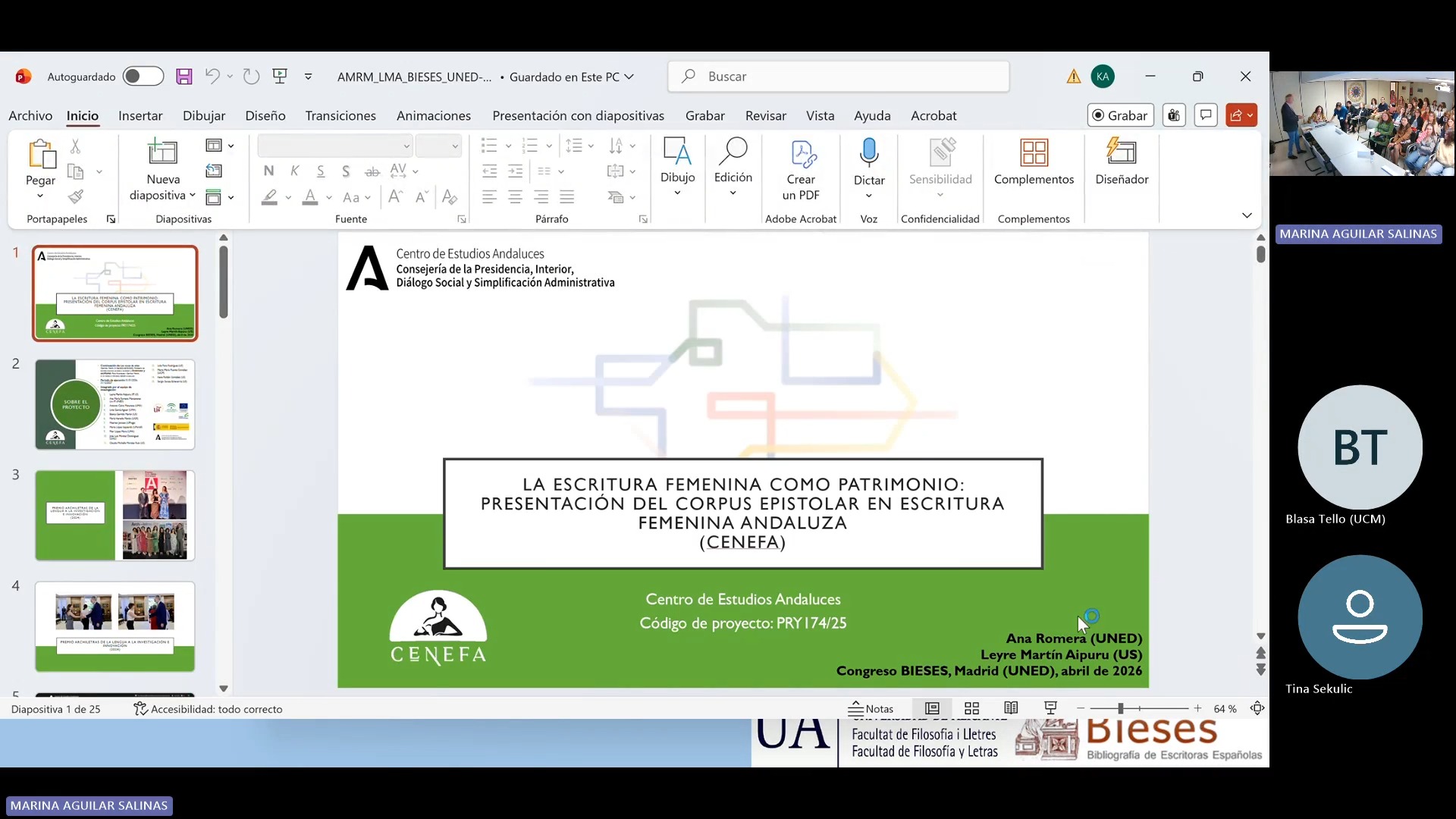Expand Pegar paste options arrow
Image resolution: width=1456 pixels, height=819 pixels.
40,196
